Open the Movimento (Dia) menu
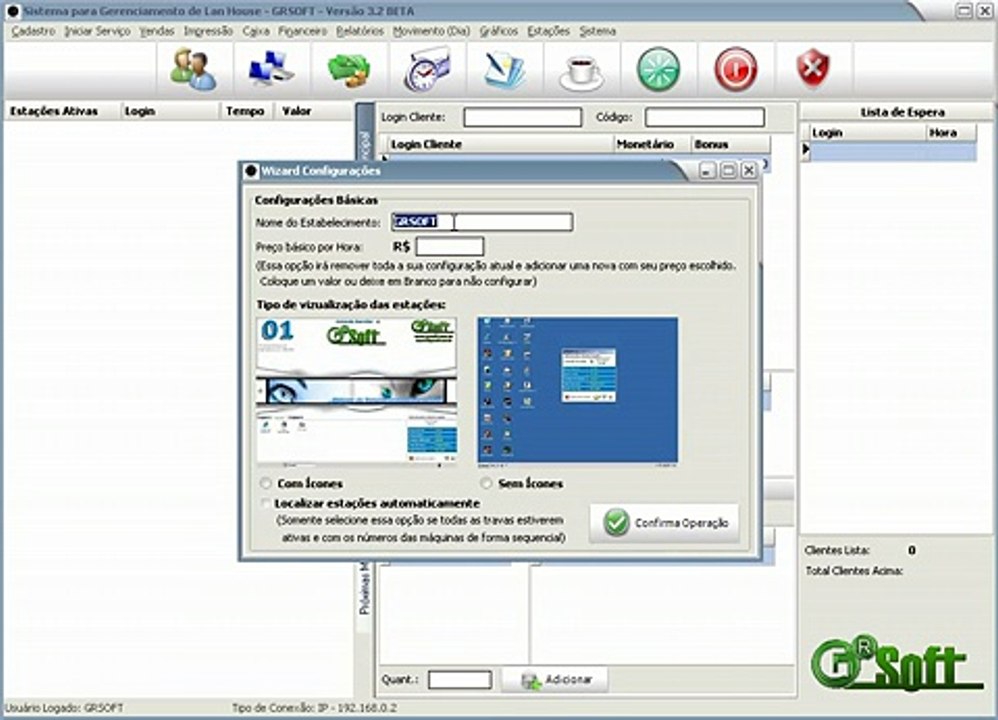The width and height of the screenshot is (998, 720). click(x=431, y=31)
